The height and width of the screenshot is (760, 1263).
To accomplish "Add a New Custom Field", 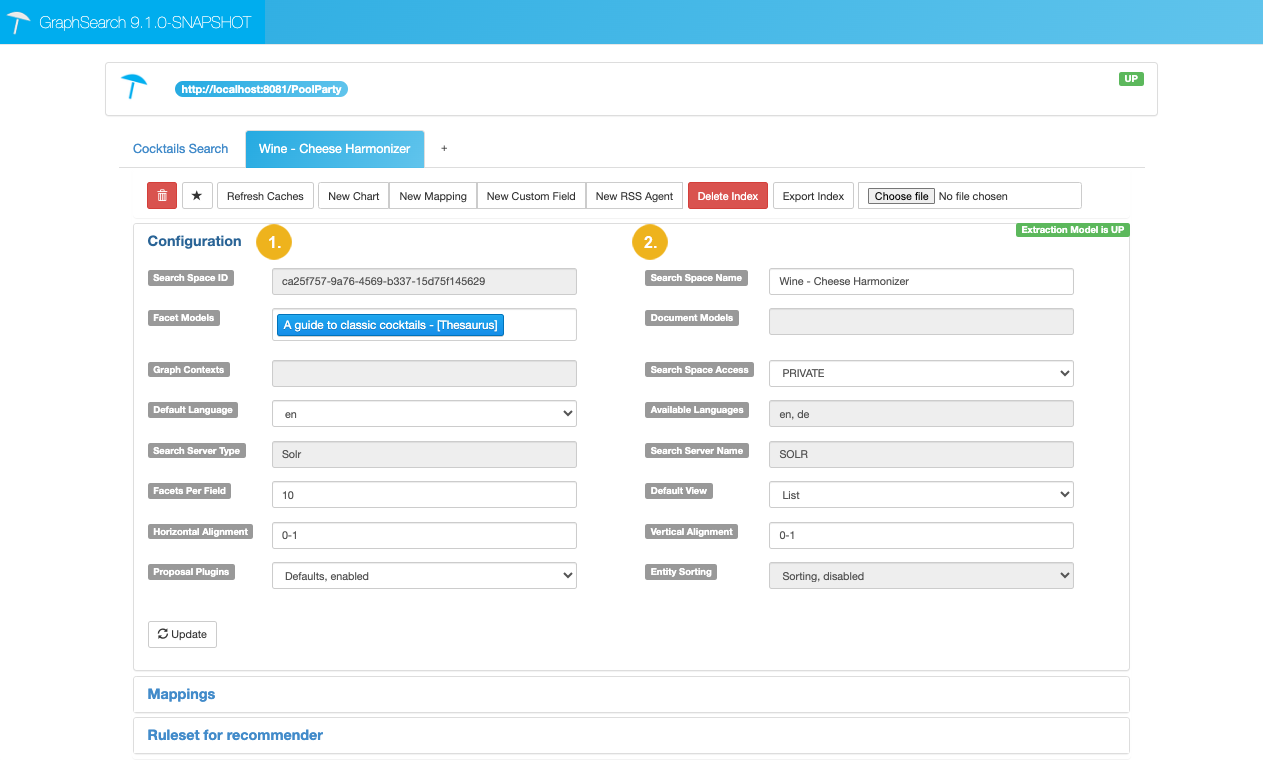I will 531,196.
